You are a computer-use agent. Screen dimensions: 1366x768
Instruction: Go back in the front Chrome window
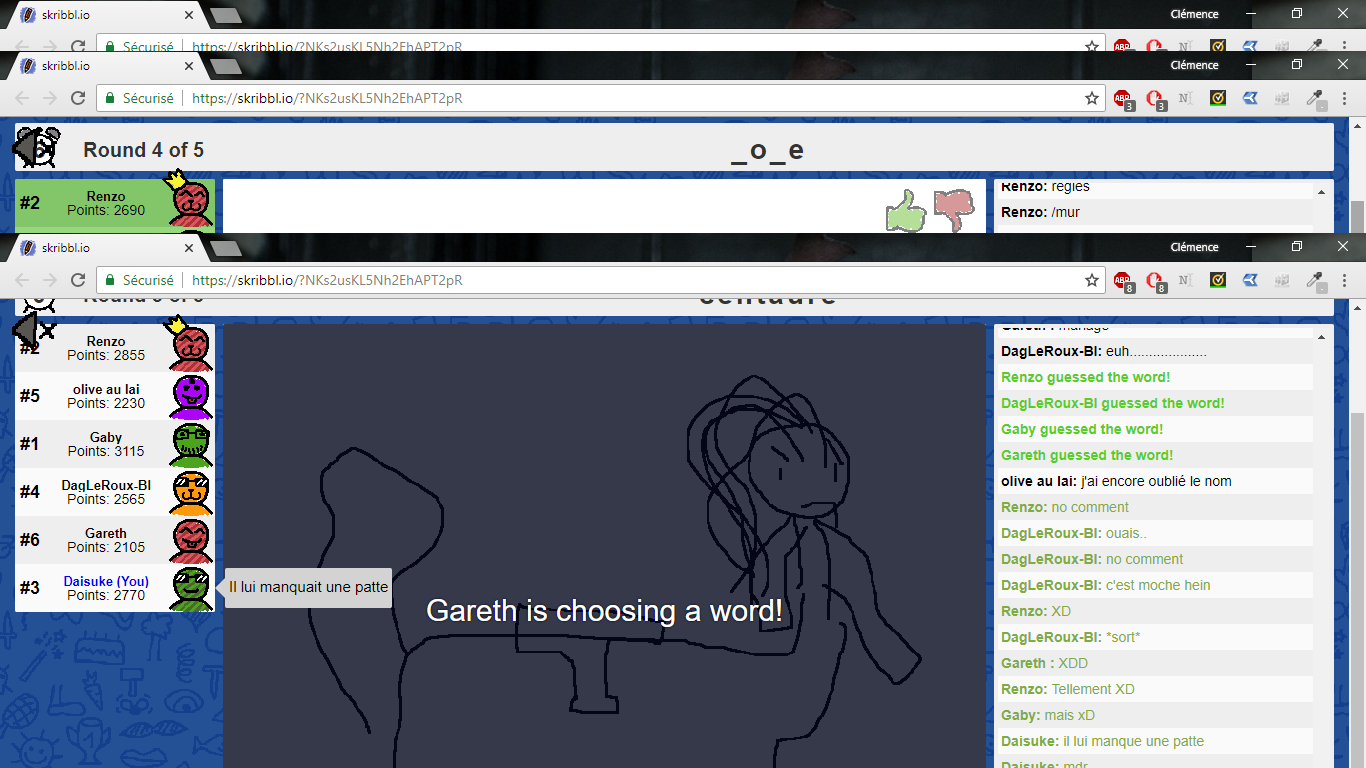coord(23,281)
